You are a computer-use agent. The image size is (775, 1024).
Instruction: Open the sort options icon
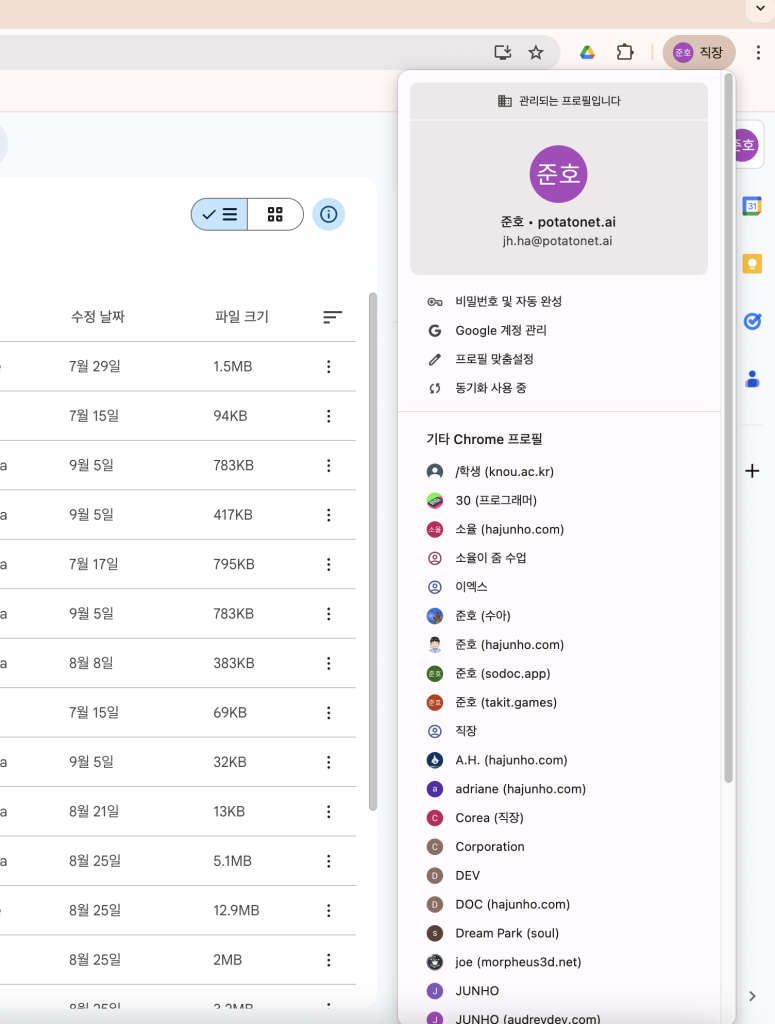332,317
